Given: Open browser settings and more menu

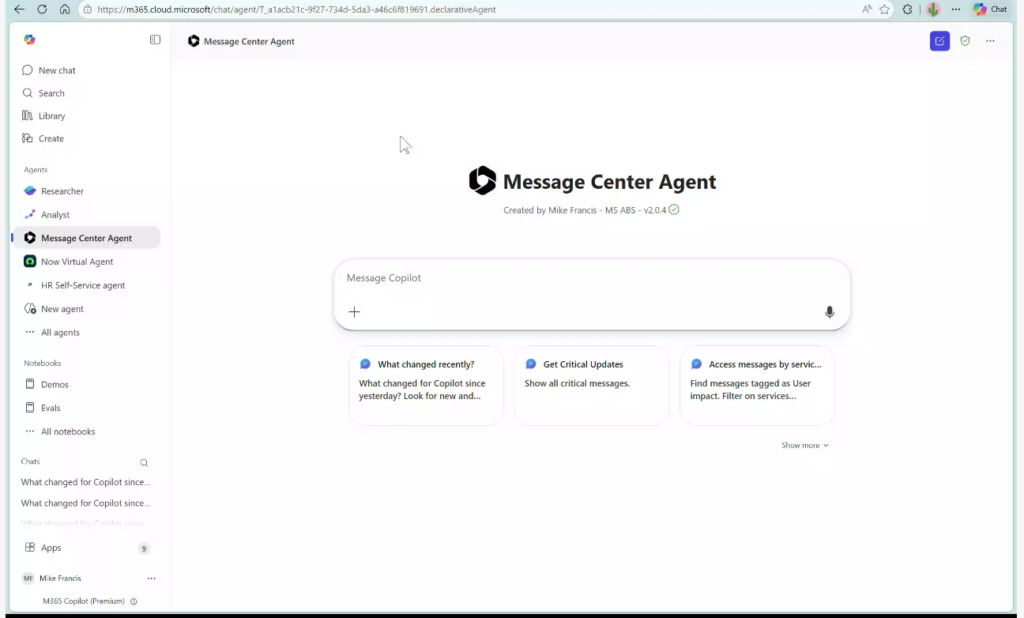Looking at the screenshot, I should tap(956, 9).
